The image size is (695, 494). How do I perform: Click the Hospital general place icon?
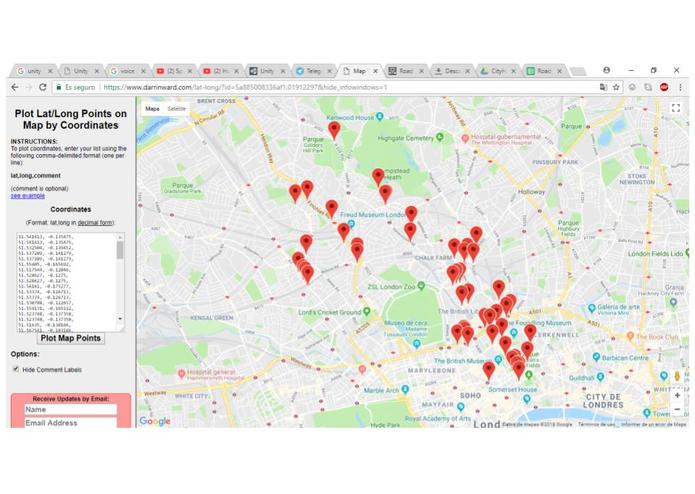[x=181, y=374]
